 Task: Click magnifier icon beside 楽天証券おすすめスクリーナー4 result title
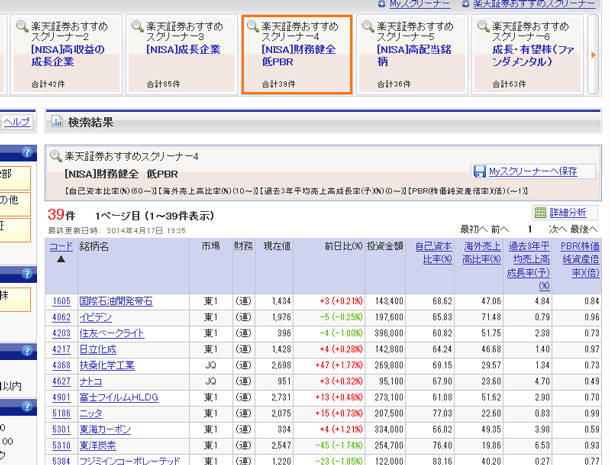click(56, 156)
